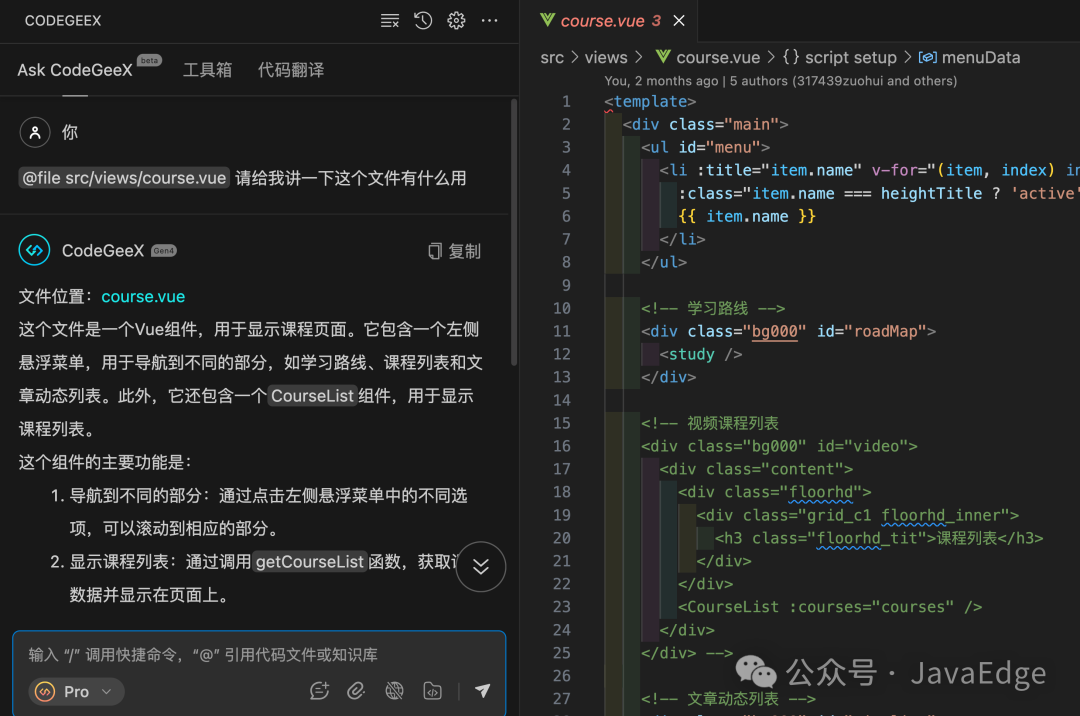This screenshot has height=716, width=1080.
Task: Click the Gen4 badge next to CodeGeeX
Action: [164, 251]
